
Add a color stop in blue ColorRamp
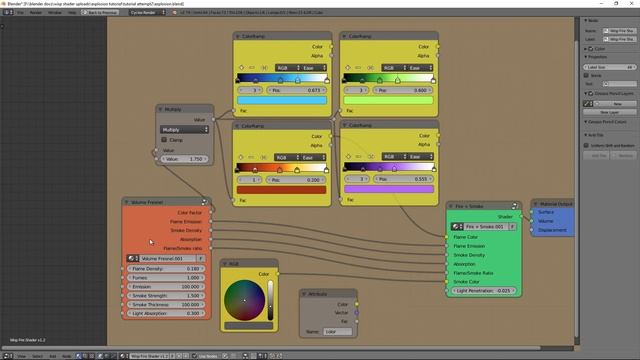tap(241, 67)
